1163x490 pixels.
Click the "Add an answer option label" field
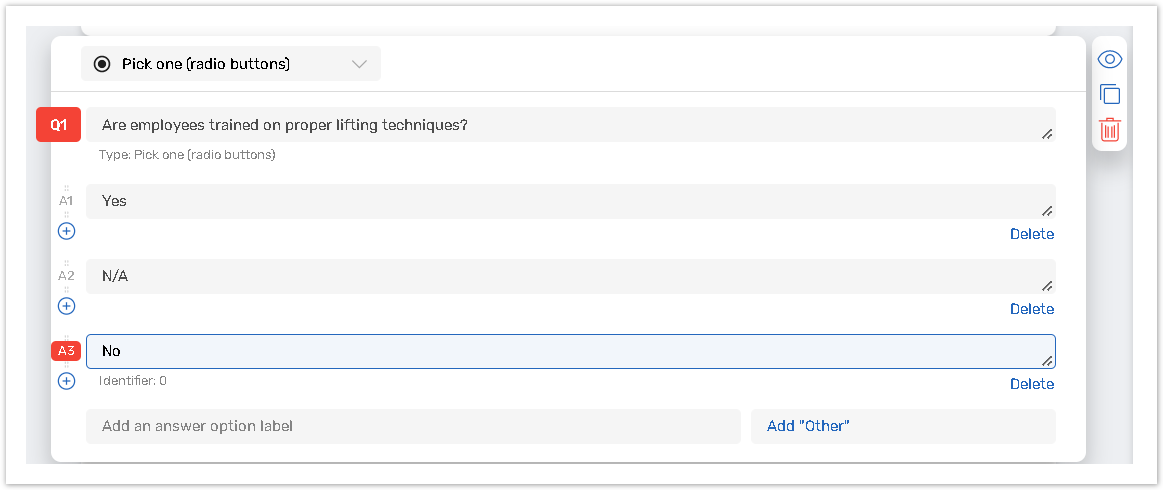coord(412,426)
